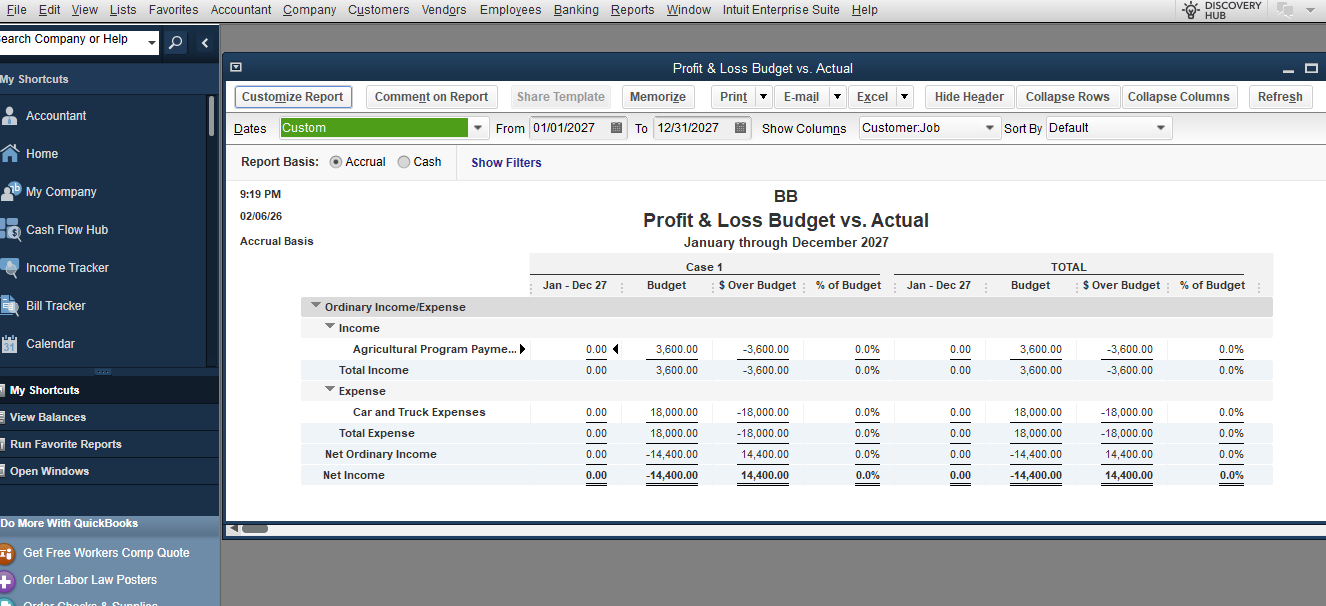This screenshot has height=606, width=1326.
Task: Select the Cash report basis
Action: [405, 162]
